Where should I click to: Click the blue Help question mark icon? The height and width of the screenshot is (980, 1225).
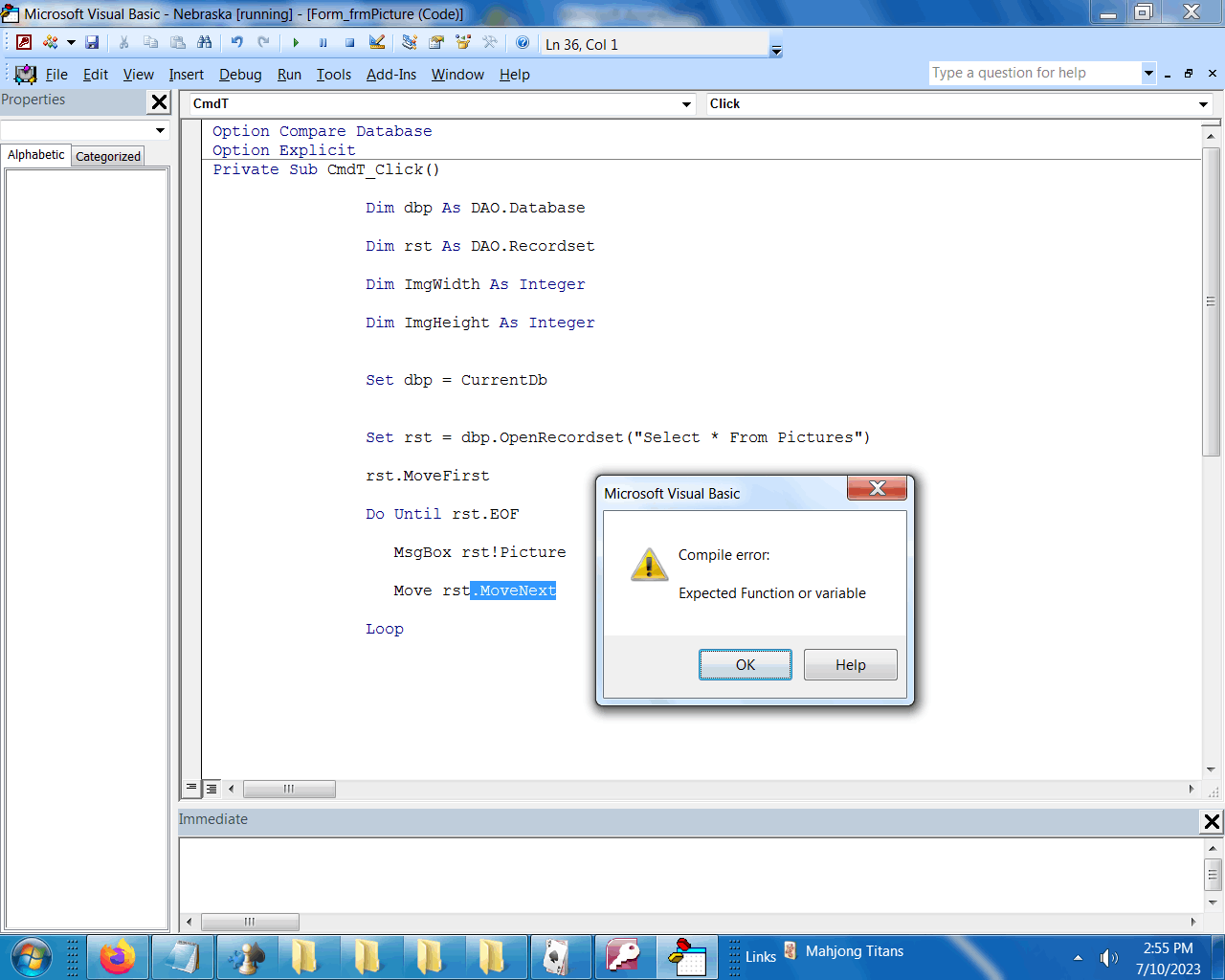click(x=523, y=42)
